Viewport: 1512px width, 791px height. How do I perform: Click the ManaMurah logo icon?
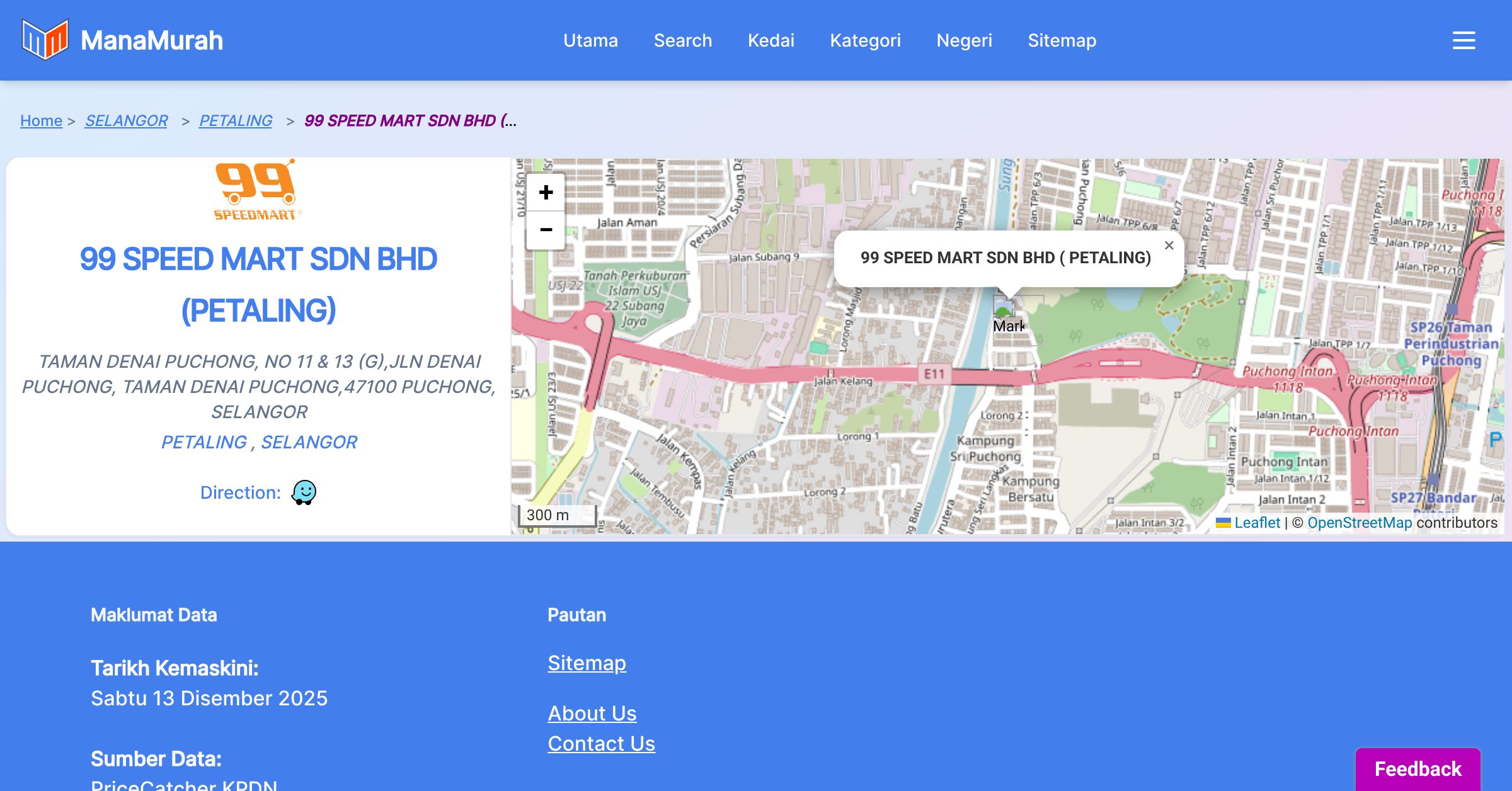coord(45,40)
